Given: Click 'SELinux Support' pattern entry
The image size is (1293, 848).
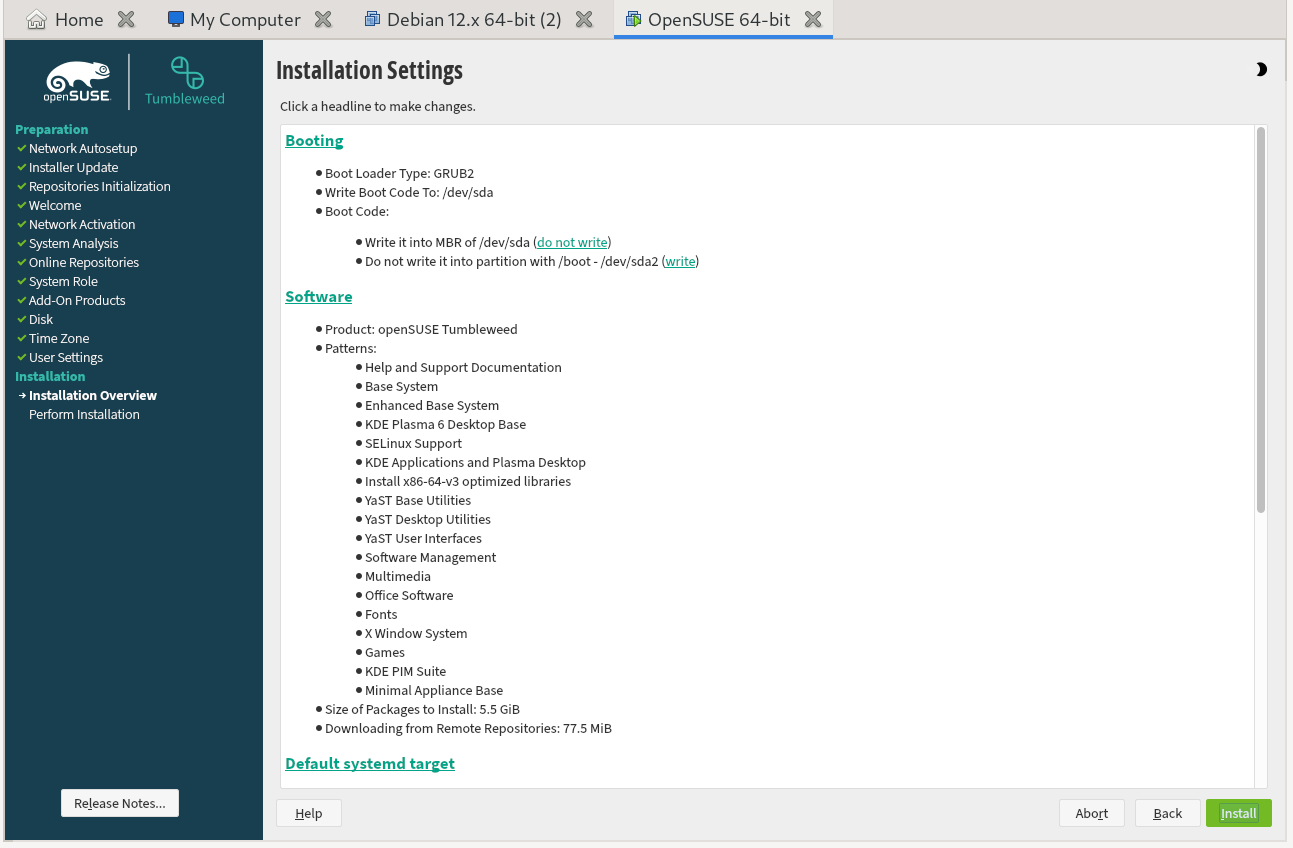Looking at the screenshot, I should (413, 444).
